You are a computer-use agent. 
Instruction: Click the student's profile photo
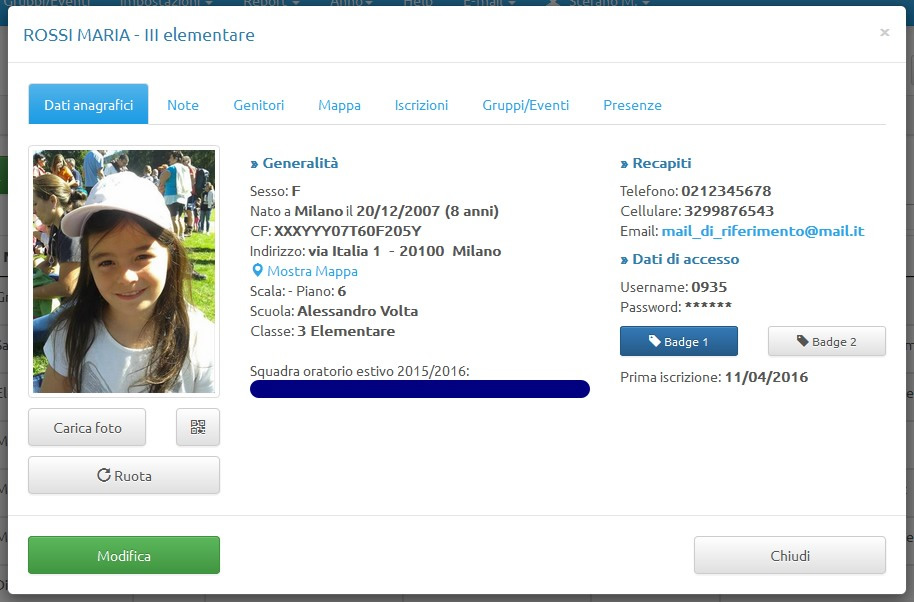click(124, 272)
